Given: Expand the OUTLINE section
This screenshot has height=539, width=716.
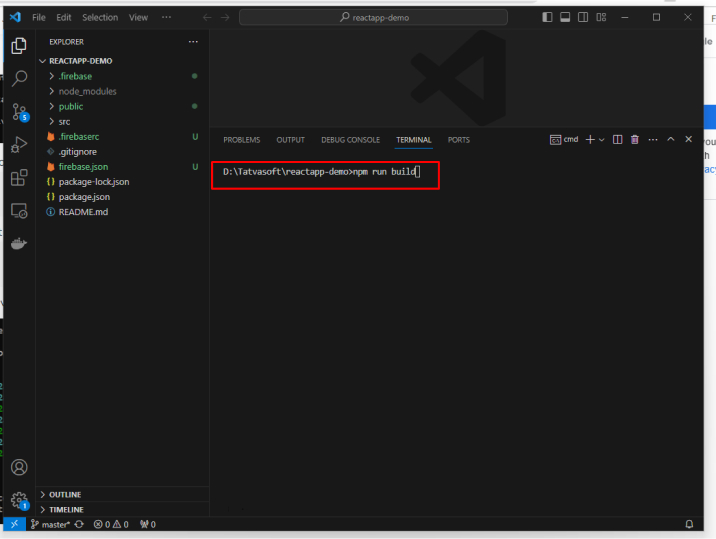Looking at the screenshot, I should pos(65,495).
